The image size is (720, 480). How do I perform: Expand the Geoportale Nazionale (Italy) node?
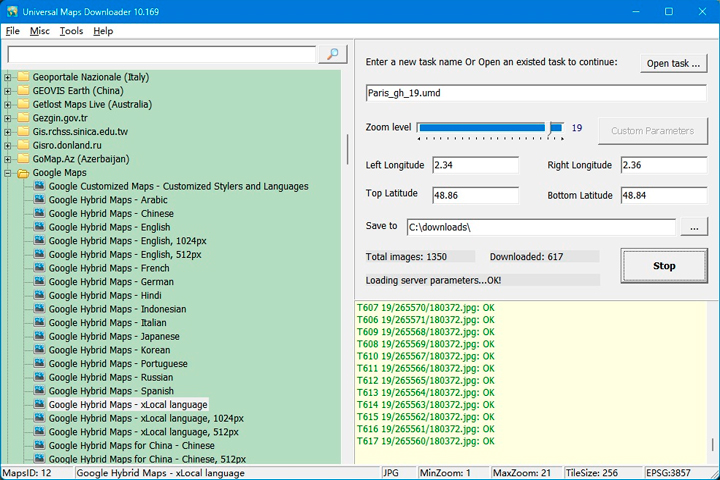coord(7,77)
